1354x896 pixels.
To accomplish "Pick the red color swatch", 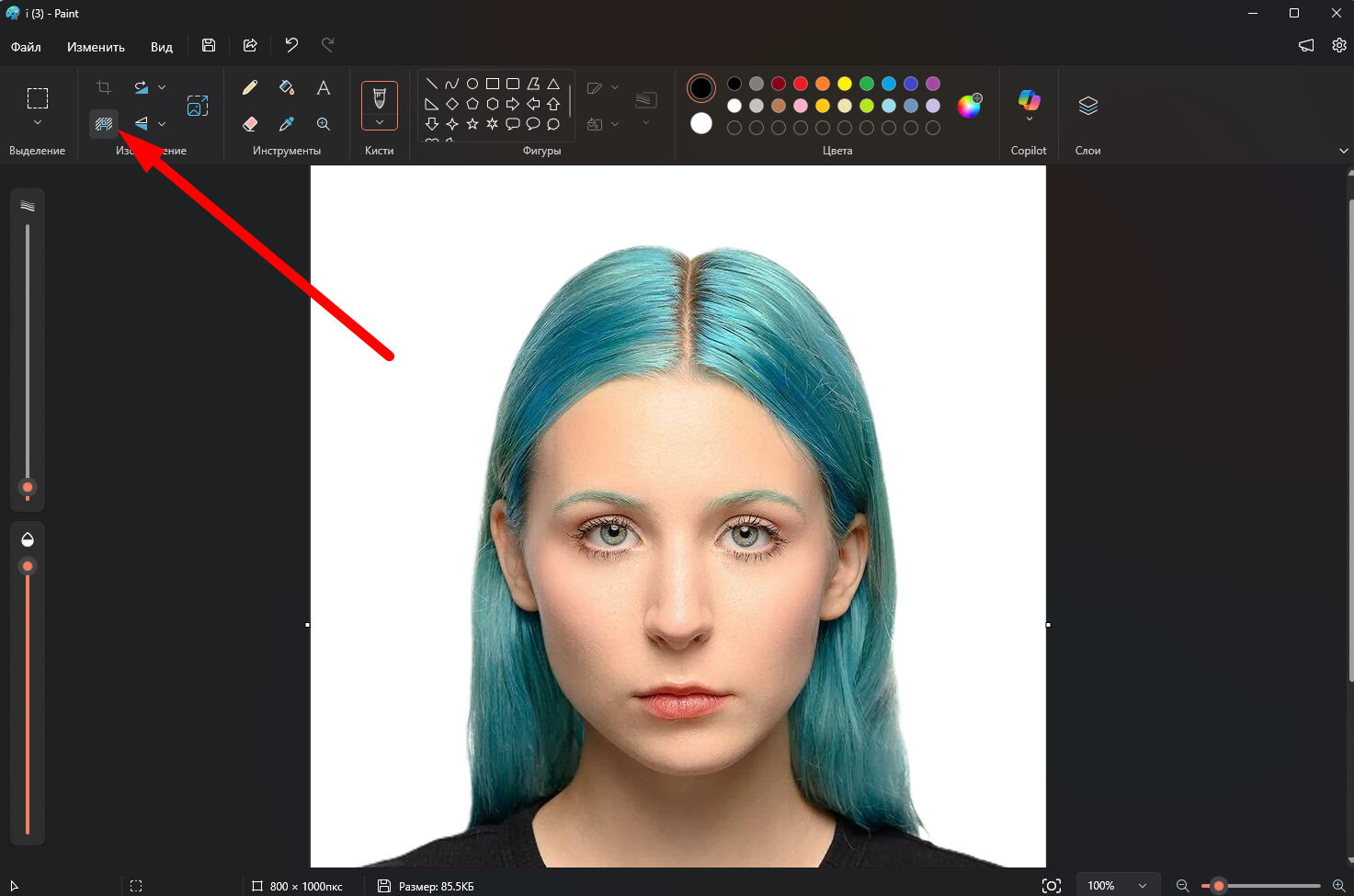I will pyautogui.click(x=801, y=84).
